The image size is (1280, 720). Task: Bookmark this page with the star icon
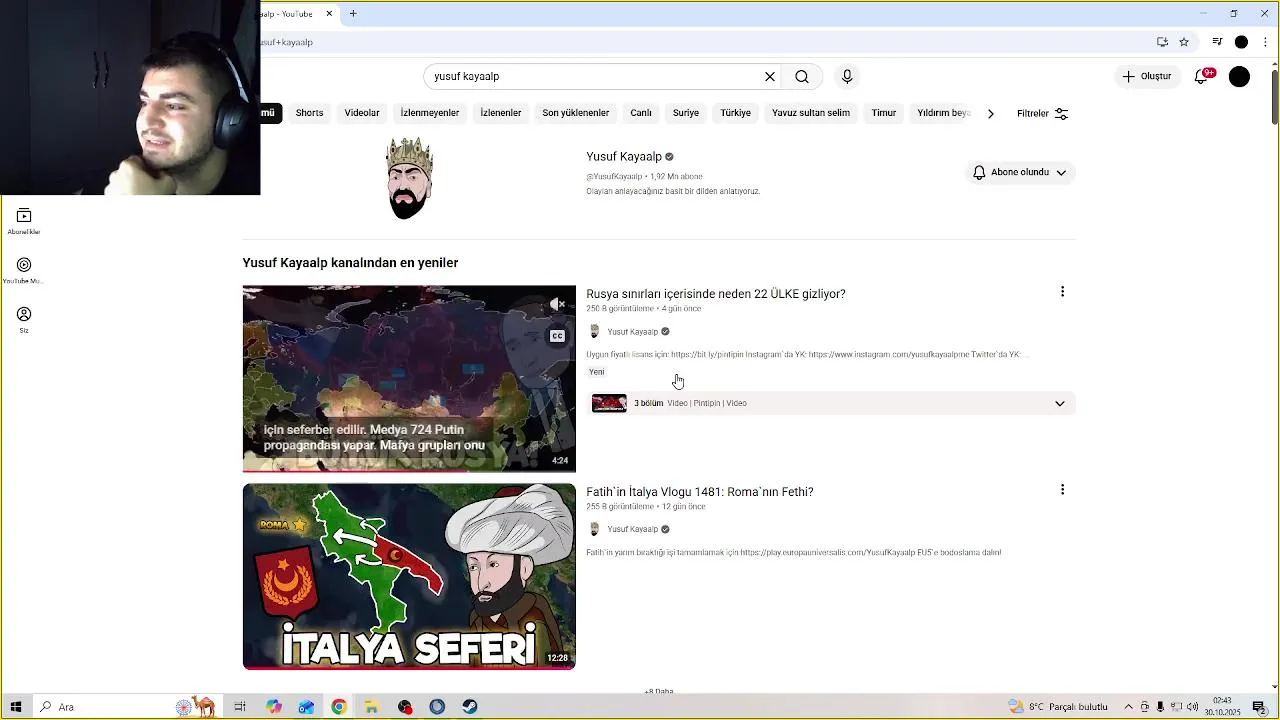point(1184,42)
